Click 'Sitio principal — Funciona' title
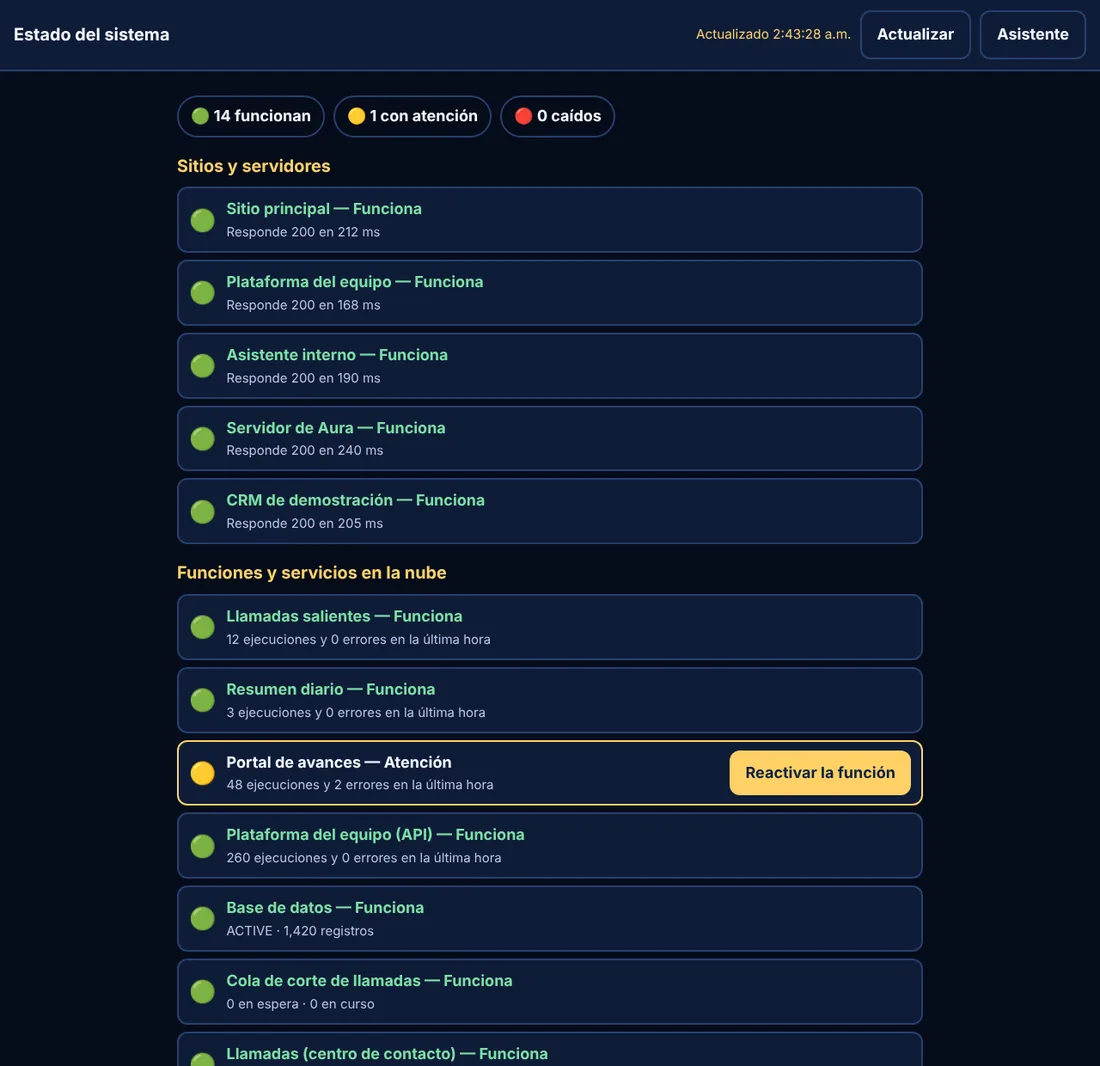Screen dimensions: 1100x1066 click(324, 209)
